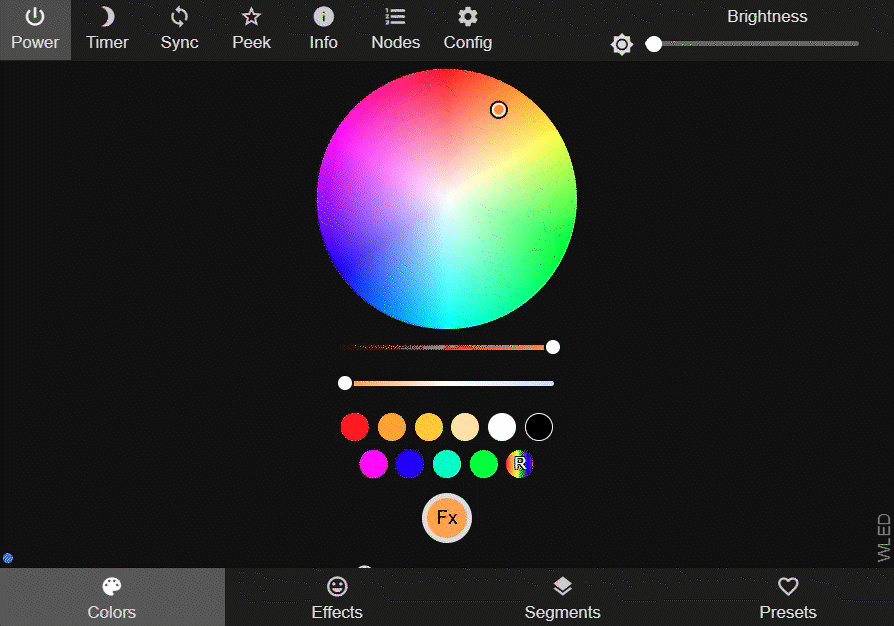The image size is (894, 626).
Task: Toggle the Power button
Action: (x=35, y=30)
